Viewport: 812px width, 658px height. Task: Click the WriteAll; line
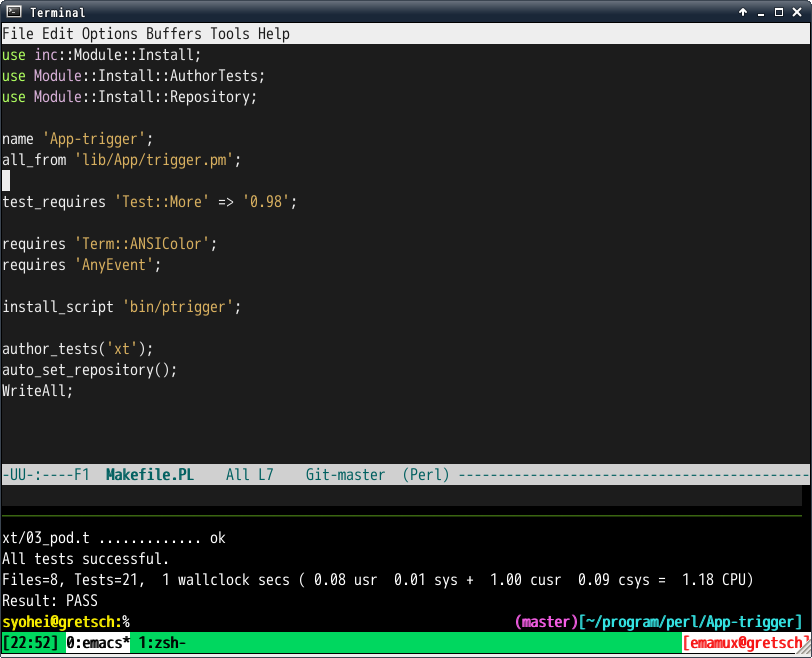tap(38, 390)
